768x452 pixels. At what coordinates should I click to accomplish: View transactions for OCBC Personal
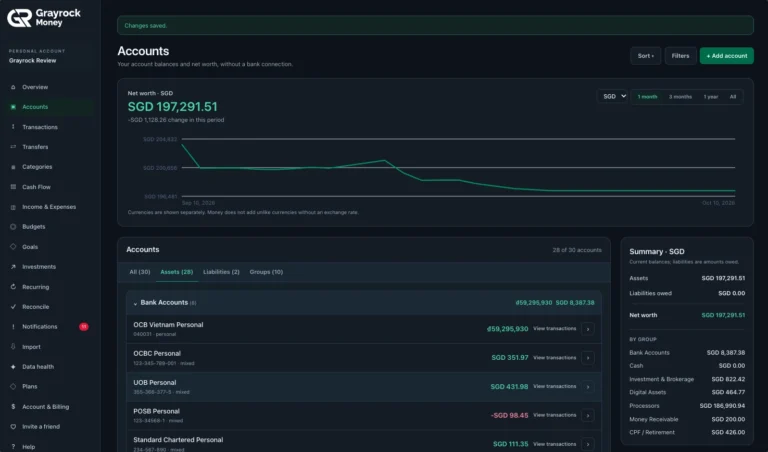pyautogui.click(x=554, y=357)
